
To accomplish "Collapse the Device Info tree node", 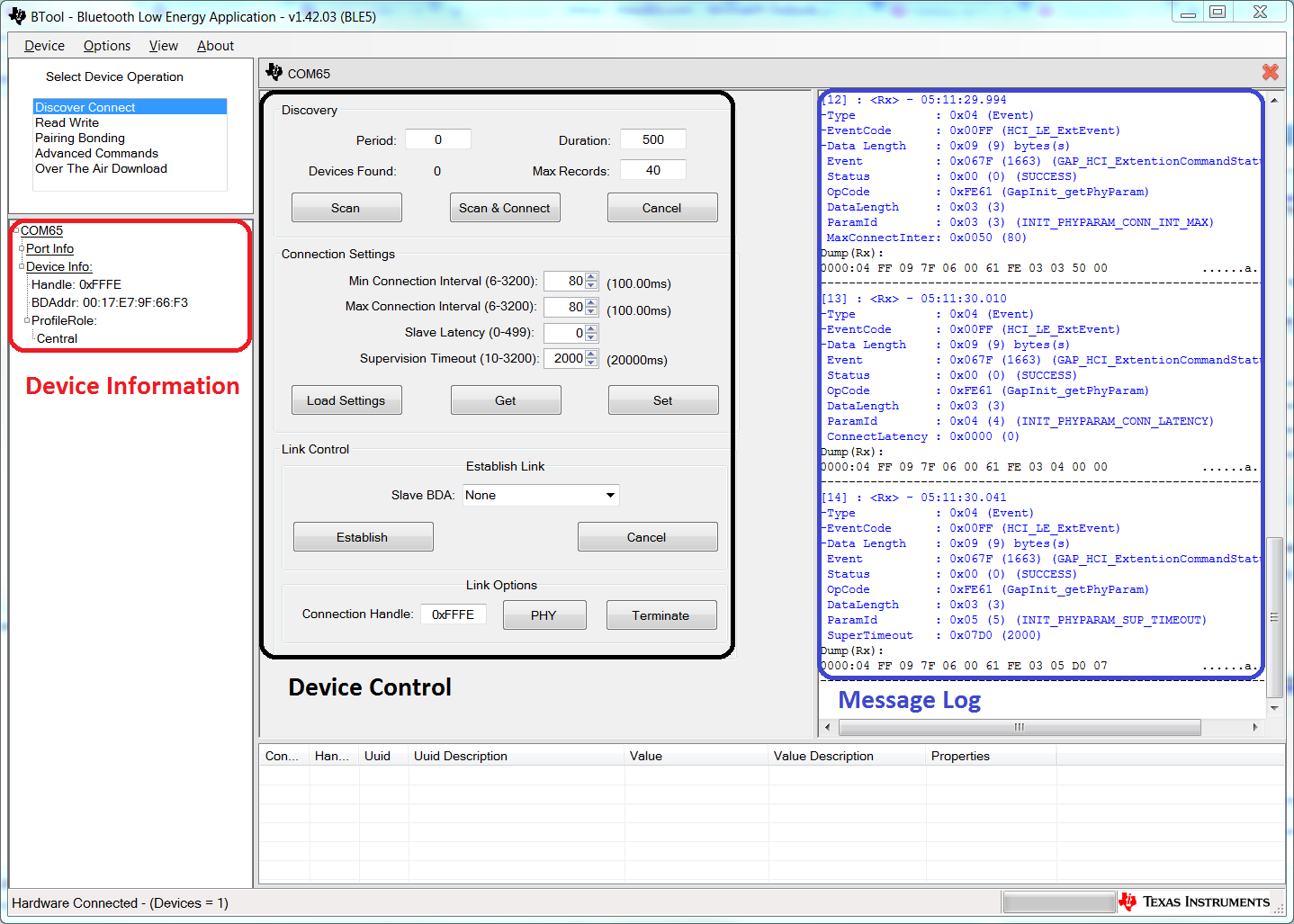I will tap(22, 266).
